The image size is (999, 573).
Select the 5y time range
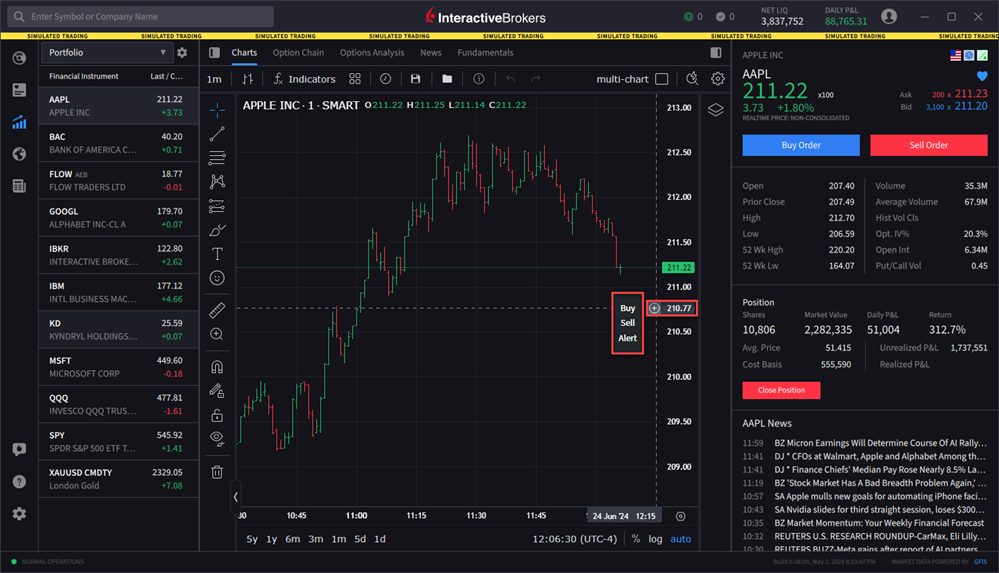252,539
